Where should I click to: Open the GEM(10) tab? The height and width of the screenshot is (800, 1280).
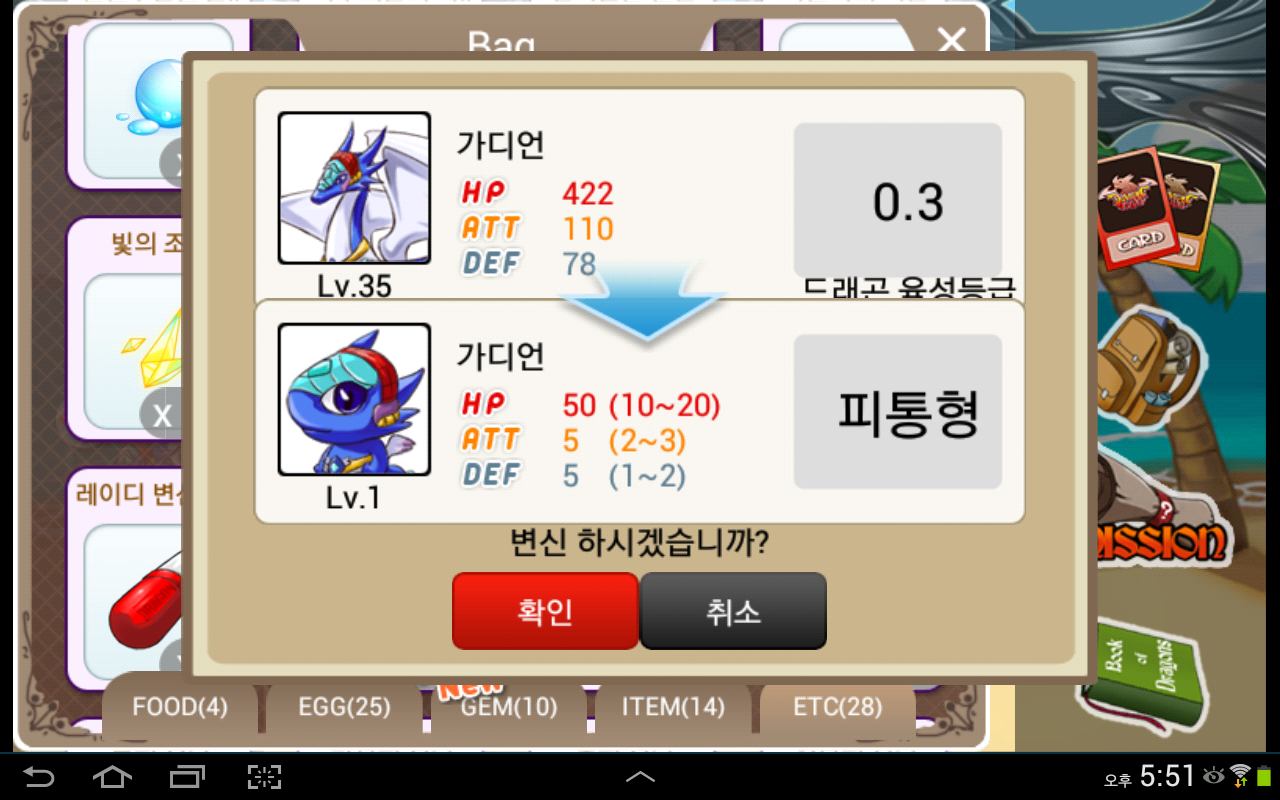coord(509,707)
